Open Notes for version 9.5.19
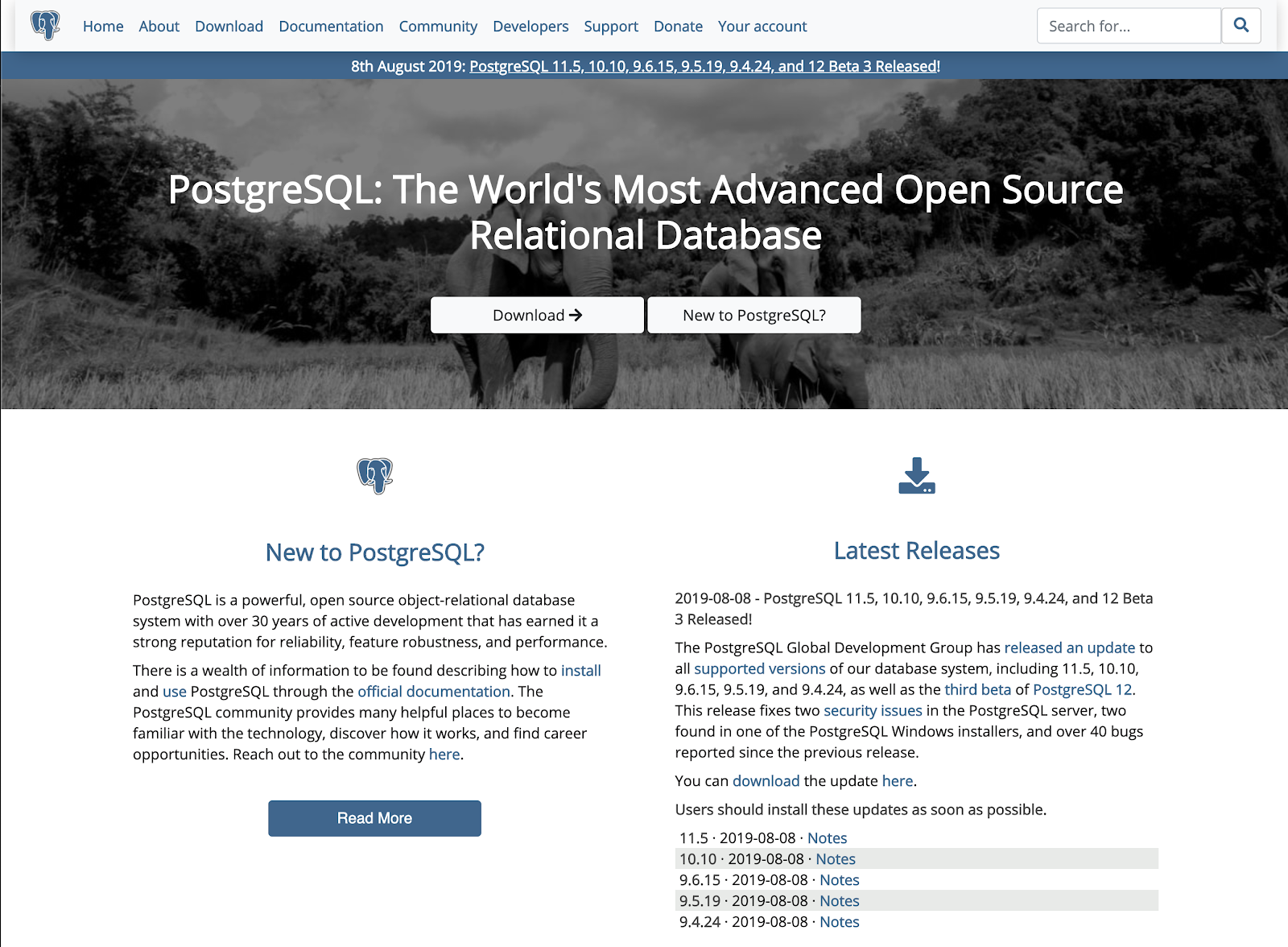1288x947 pixels. coord(840,901)
